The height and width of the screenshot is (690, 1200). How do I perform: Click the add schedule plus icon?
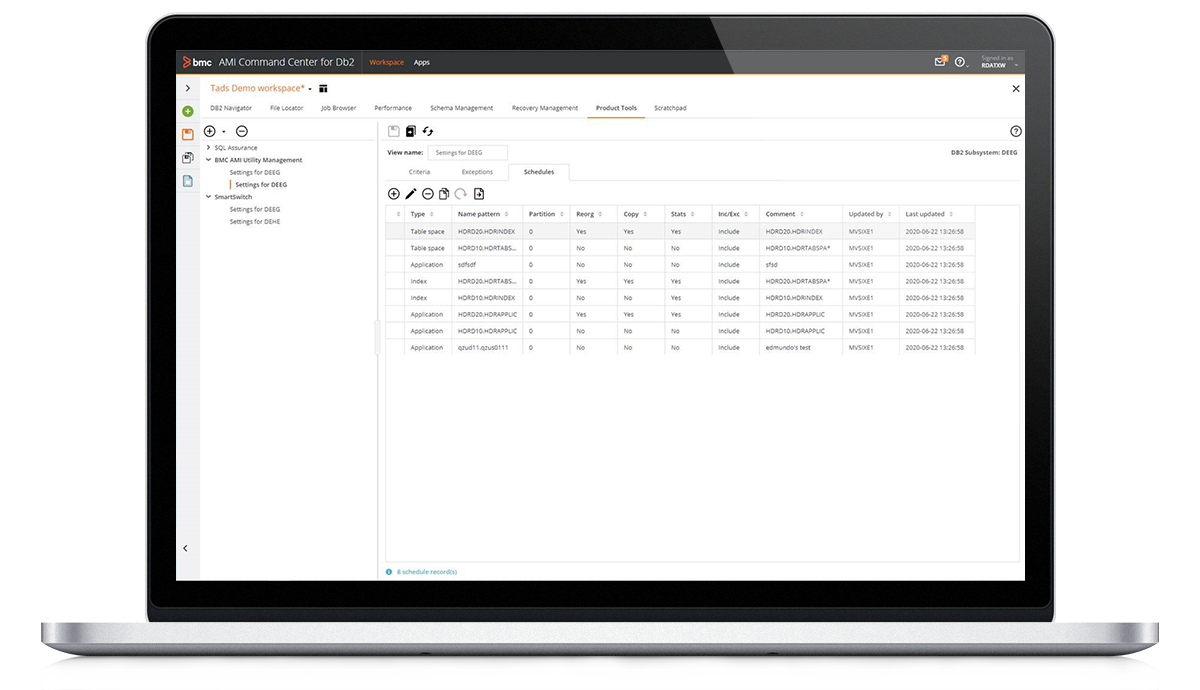[x=393, y=194]
